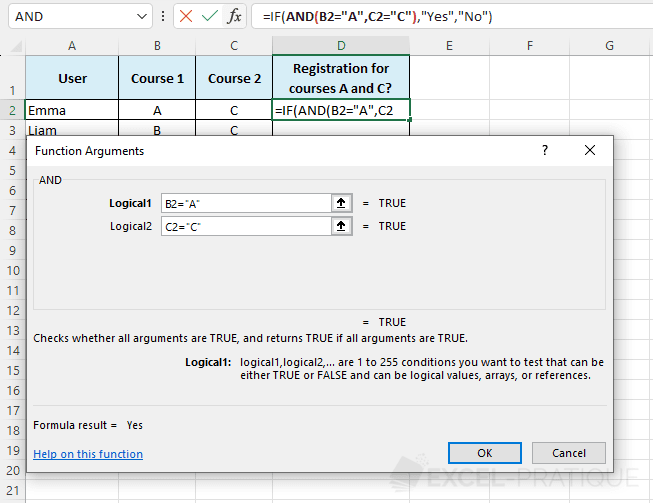
Task: Click the 'Course 2' header cell
Action: pyautogui.click(x=234, y=78)
